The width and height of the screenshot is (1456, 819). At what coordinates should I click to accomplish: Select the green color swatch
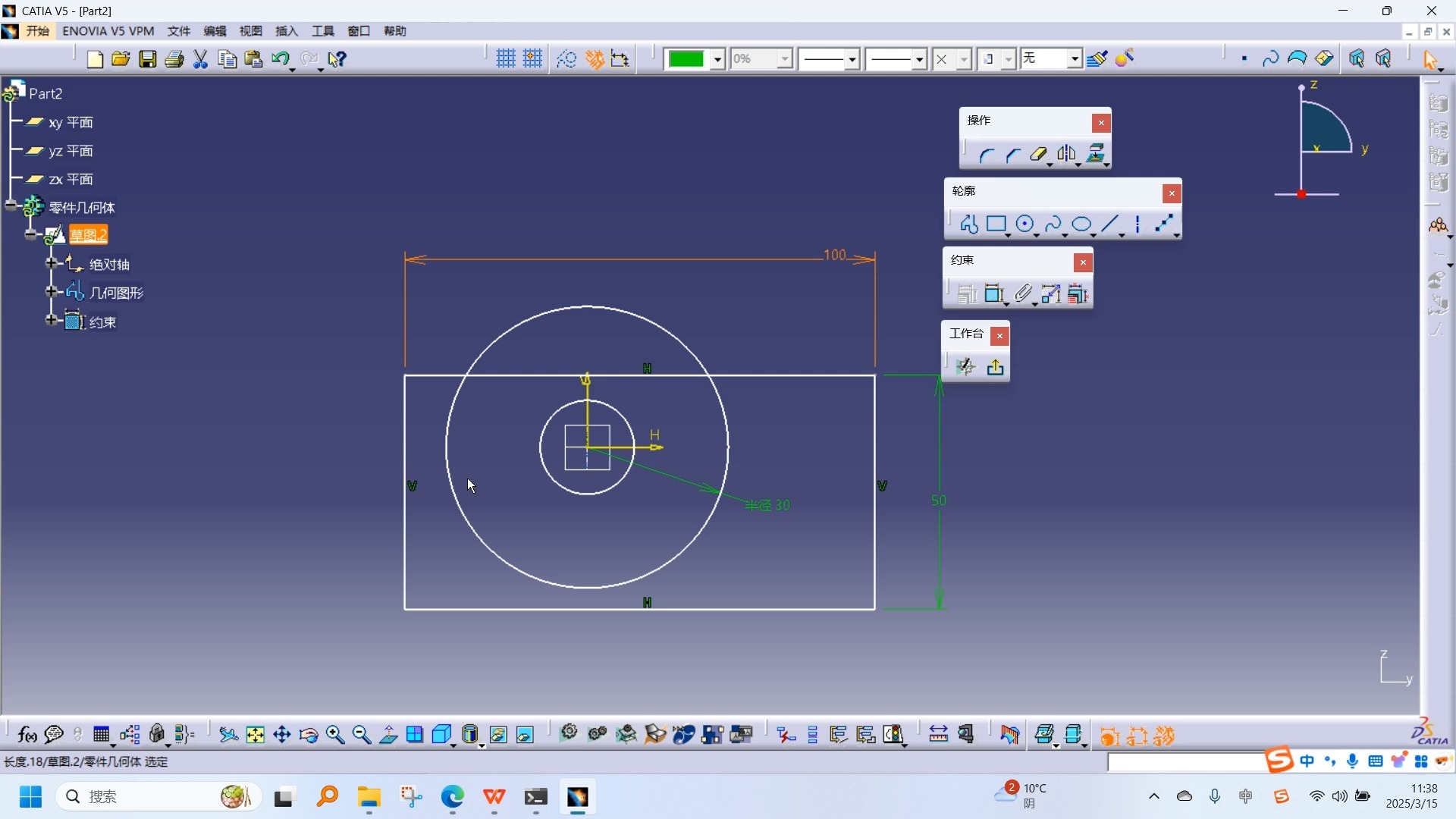pyautogui.click(x=687, y=59)
